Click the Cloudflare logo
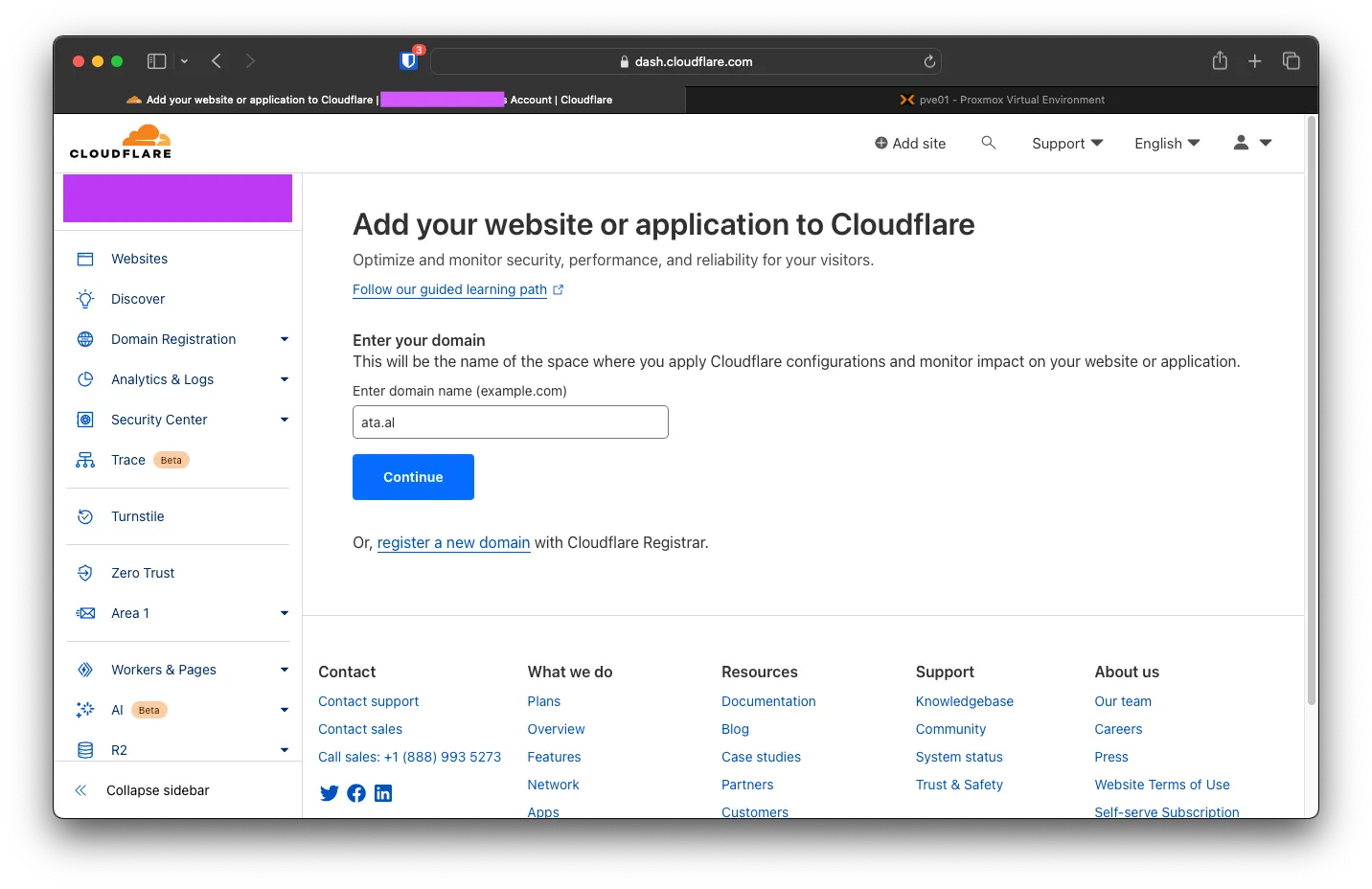The width and height of the screenshot is (1372, 889). 121,141
